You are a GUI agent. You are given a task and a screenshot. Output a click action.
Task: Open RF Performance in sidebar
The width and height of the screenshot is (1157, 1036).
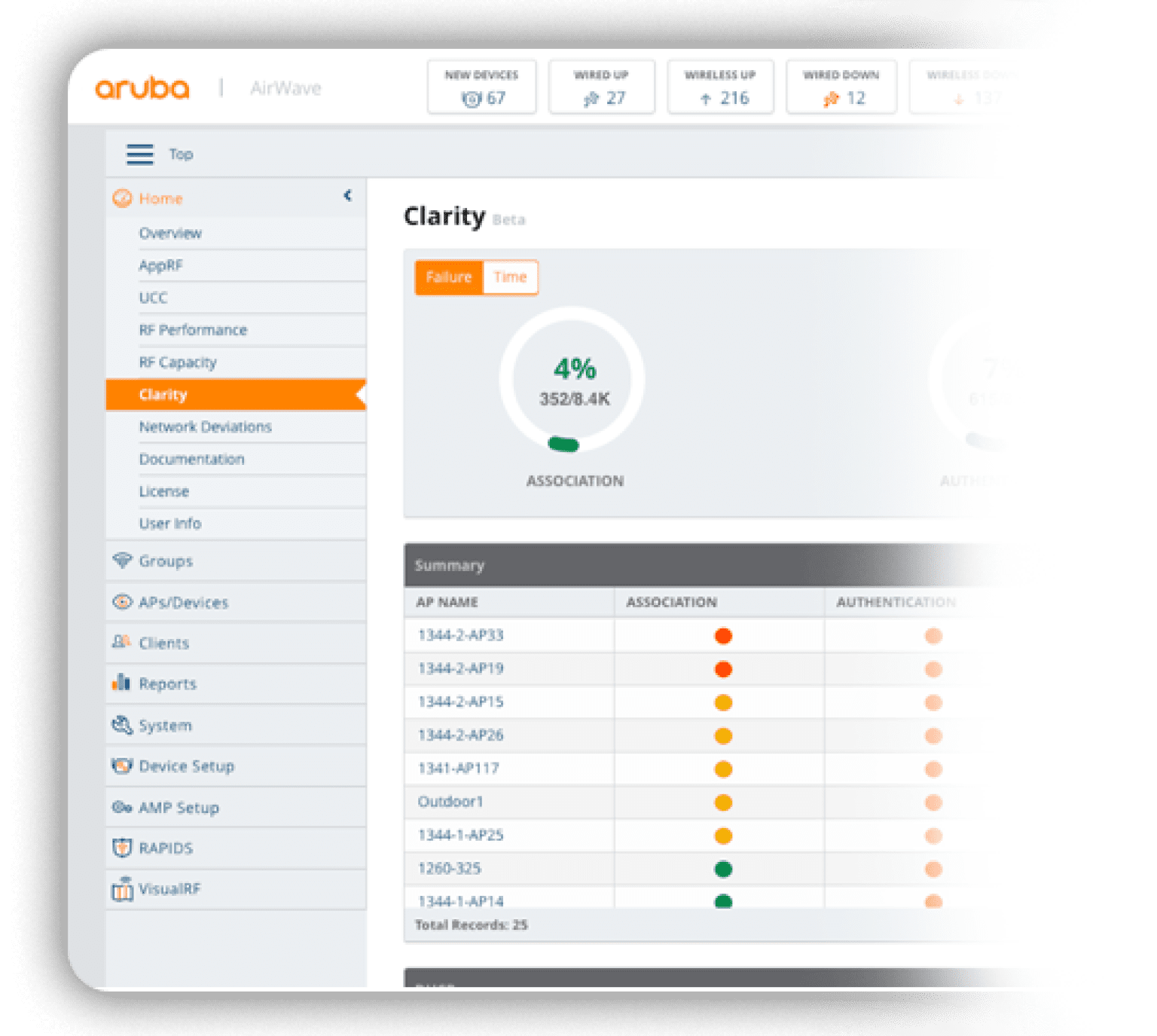click(x=193, y=330)
